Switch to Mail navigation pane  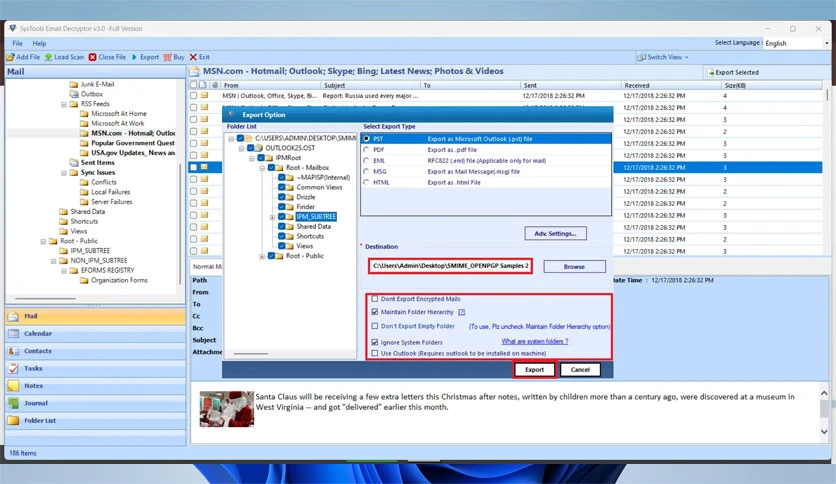(x=95, y=316)
